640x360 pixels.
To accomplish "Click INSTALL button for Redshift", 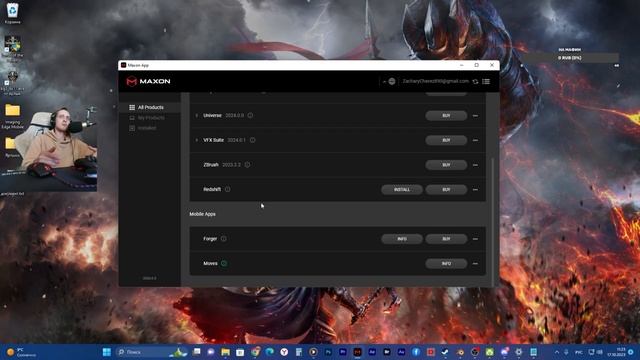I will click(x=402, y=190).
